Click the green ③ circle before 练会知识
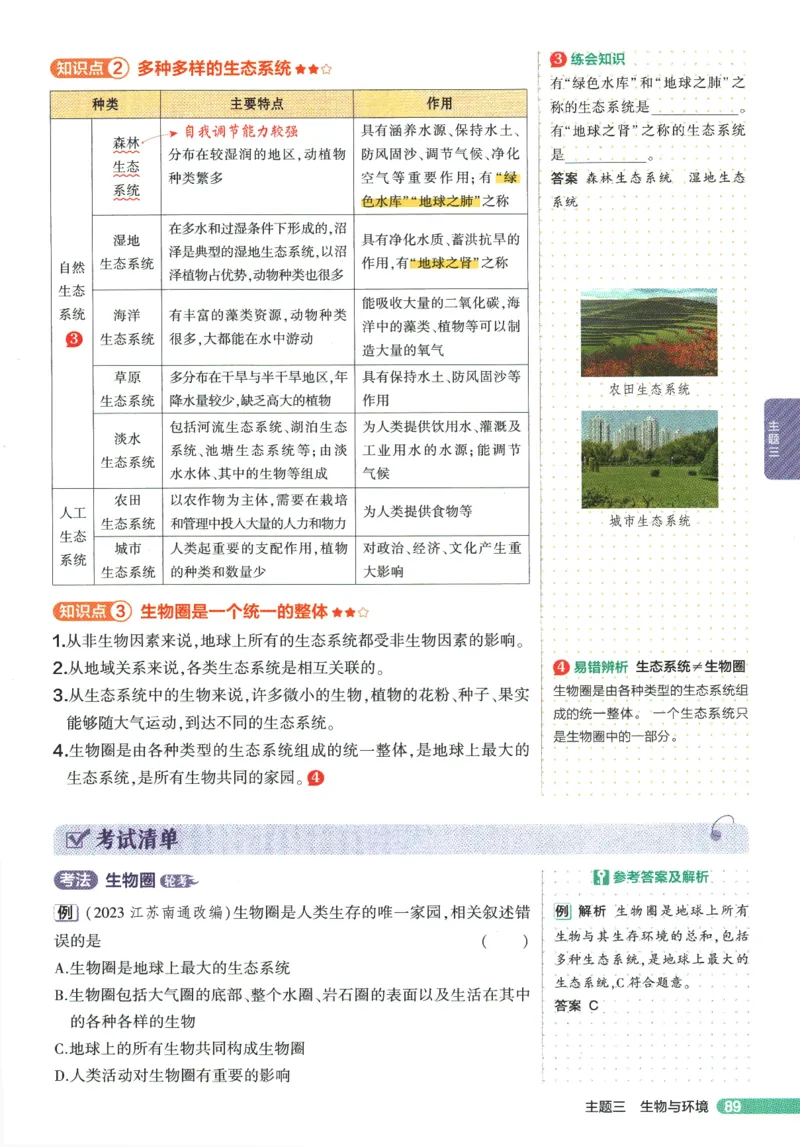This screenshot has width=800, height=1147. coord(556,57)
